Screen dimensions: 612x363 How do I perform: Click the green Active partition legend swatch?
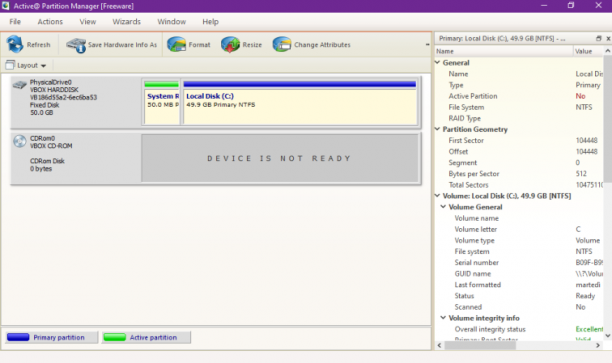[114, 337]
